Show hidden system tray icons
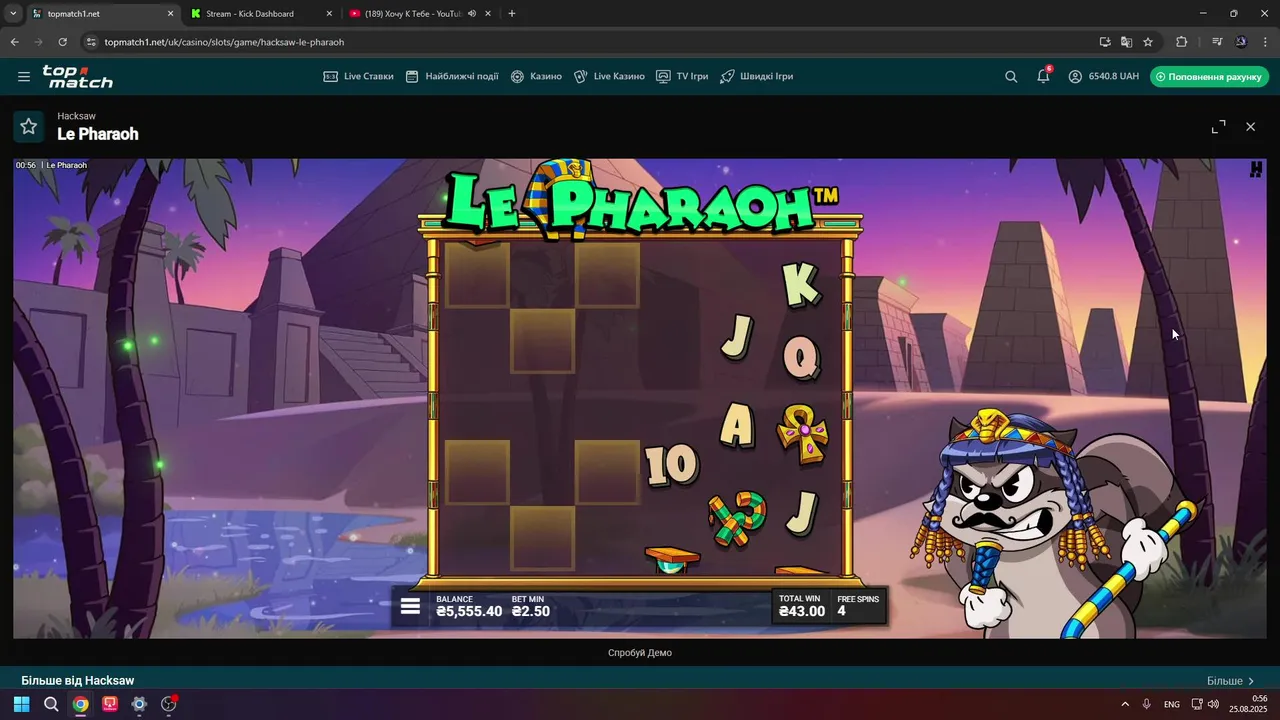 coord(1125,704)
